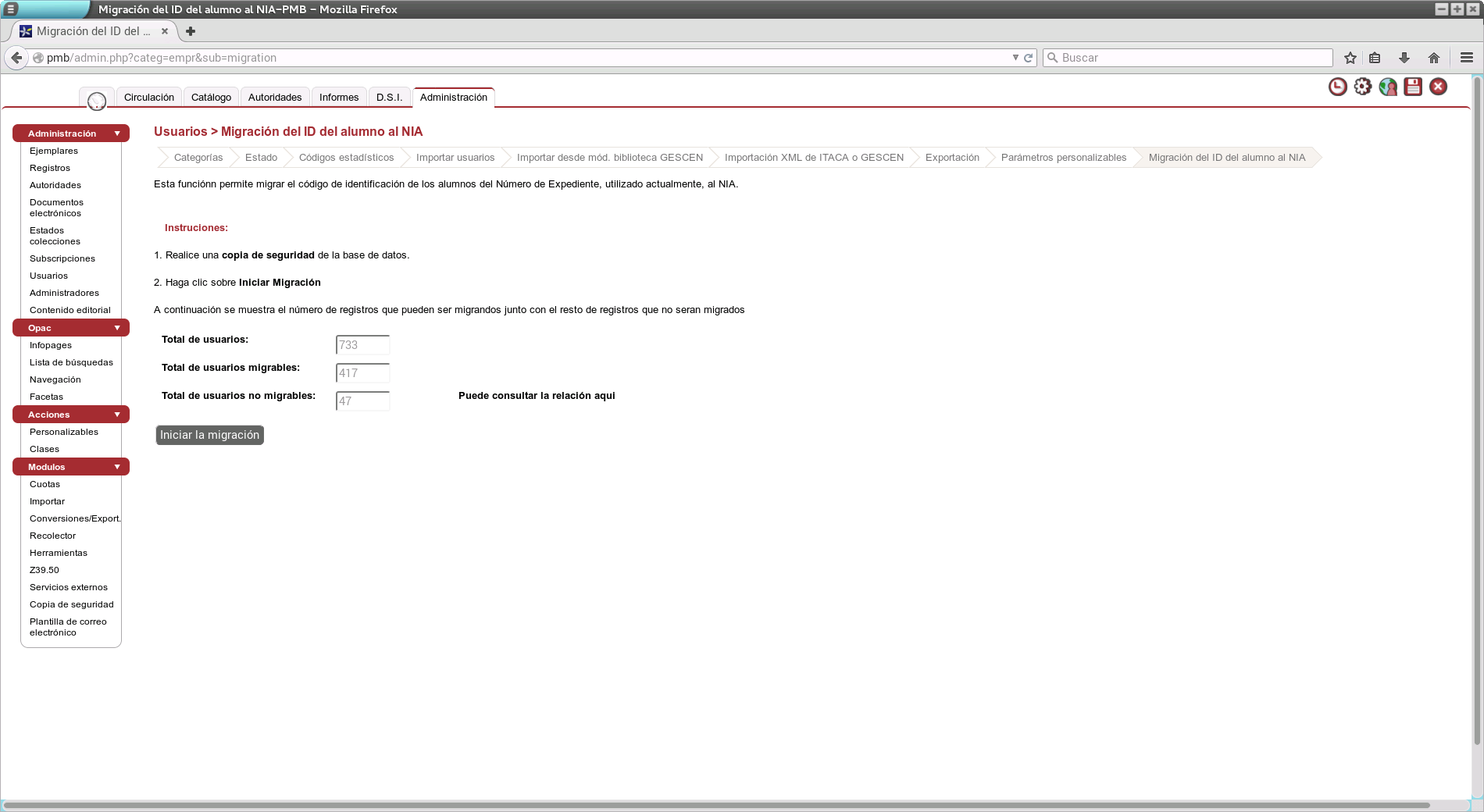Viewport: 1484px width, 812px height.
Task: Click the Firefox home icon
Action: pyautogui.click(x=1434, y=58)
